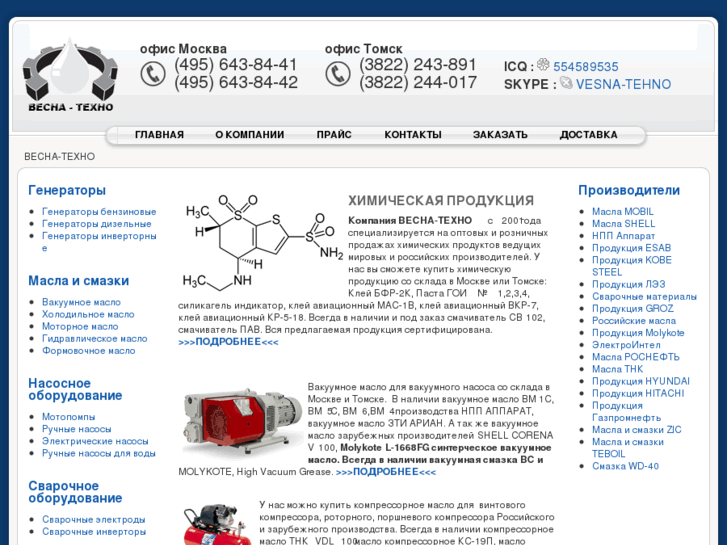The width and height of the screenshot is (727, 545).
Task: Click the ВЕСНА-ТЕХНО logo image
Action: (70, 75)
